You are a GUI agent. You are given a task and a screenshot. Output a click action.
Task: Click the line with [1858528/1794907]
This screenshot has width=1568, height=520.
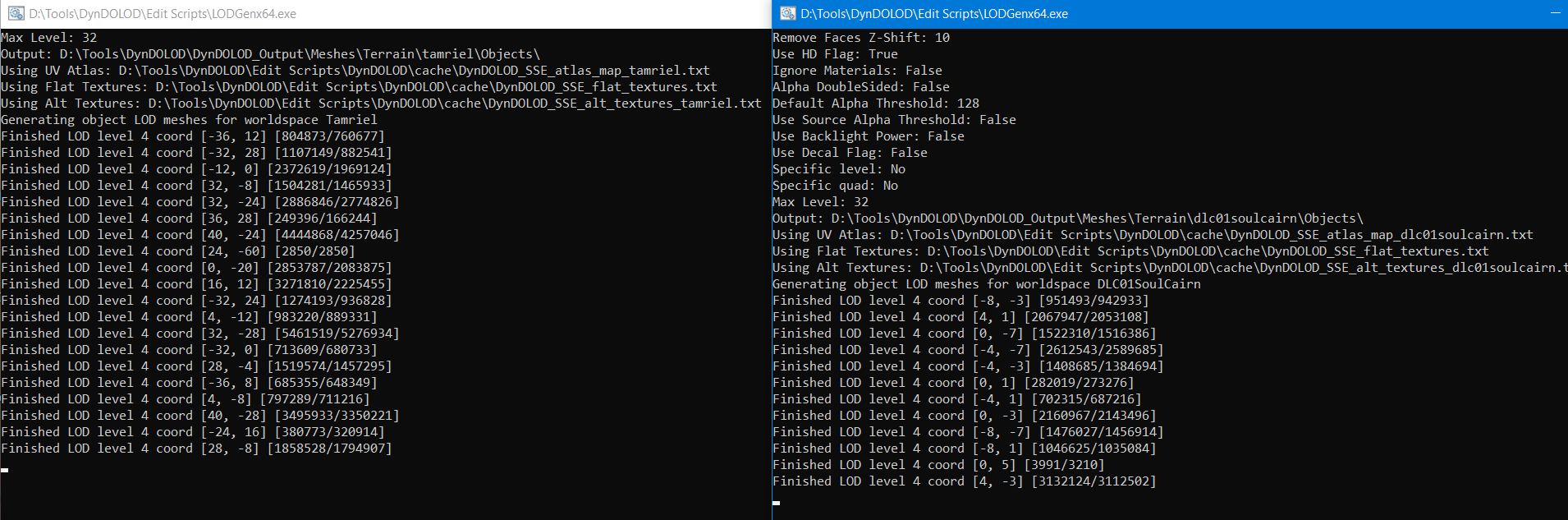tap(197, 449)
